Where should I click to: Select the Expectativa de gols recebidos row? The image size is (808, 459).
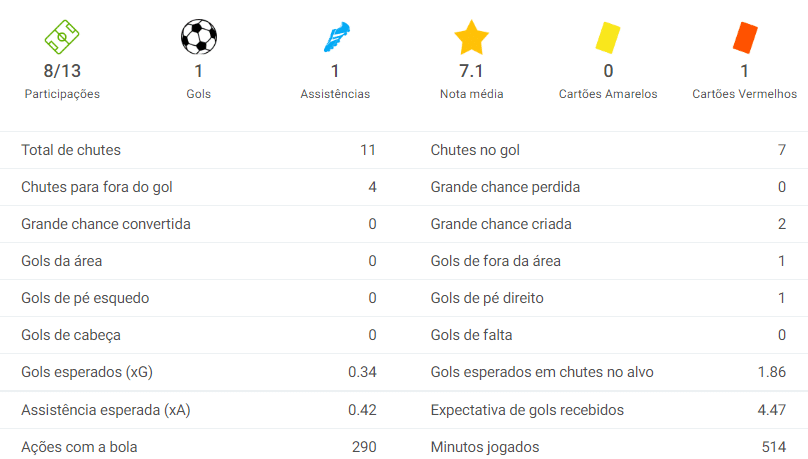click(x=608, y=410)
